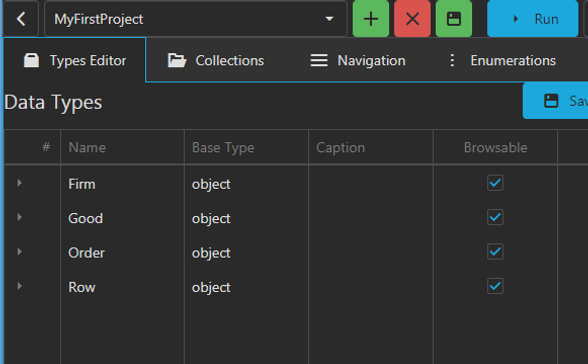This screenshot has height=364, width=588.
Task: Toggle Browsable checkbox for Order
Action: point(495,252)
